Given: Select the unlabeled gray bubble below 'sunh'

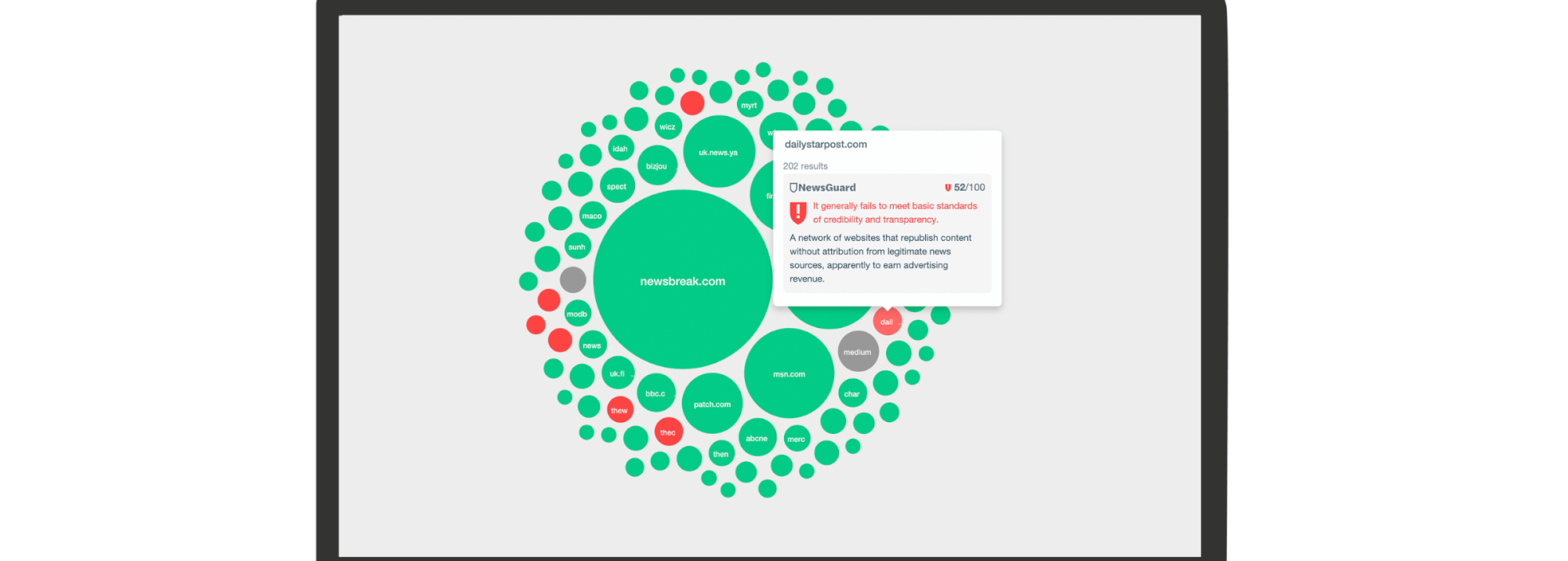Looking at the screenshot, I should (x=573, y=279).
